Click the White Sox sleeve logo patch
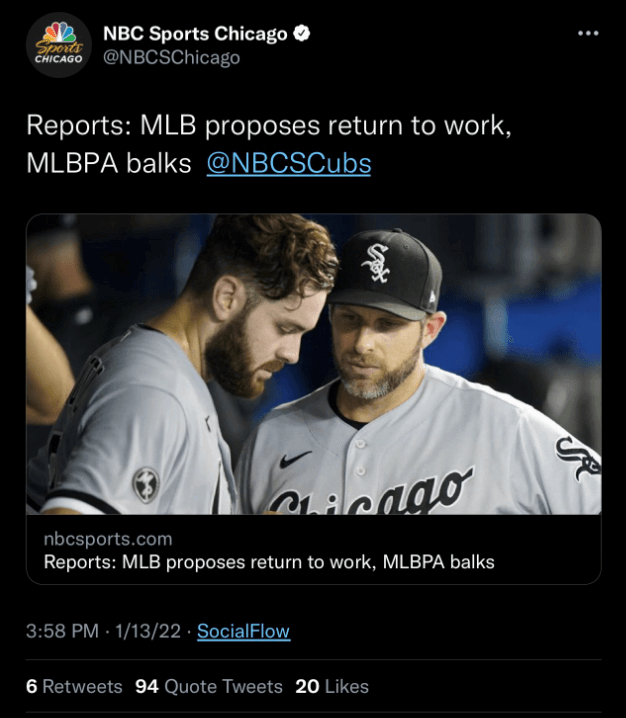The image size is (626, 718). point(577,457)
